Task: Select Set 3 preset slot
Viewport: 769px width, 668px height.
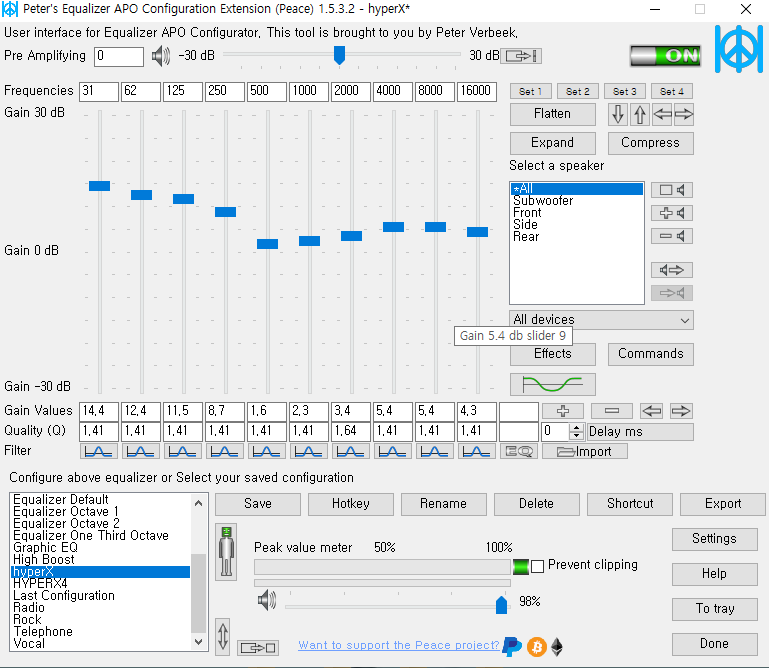Action: 624,91
